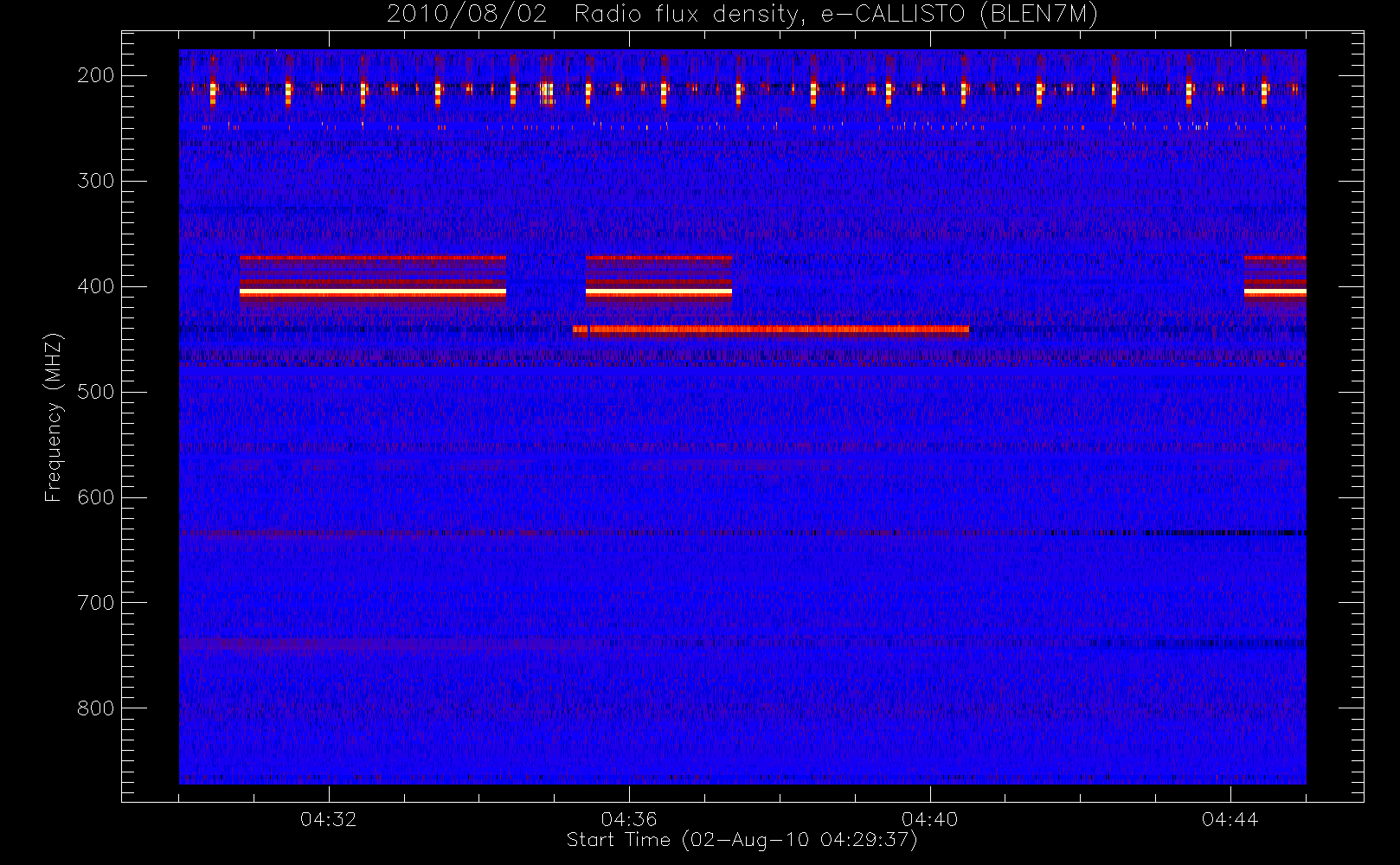Select the 500 frequency tick label
The image size is (1400, 865).
pos(96,392)
